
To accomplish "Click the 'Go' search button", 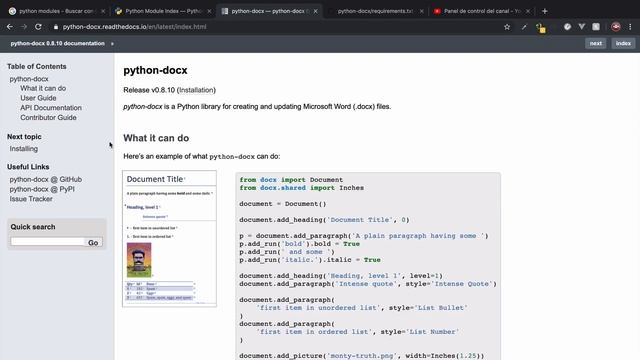I will click(x=93, y=242).
